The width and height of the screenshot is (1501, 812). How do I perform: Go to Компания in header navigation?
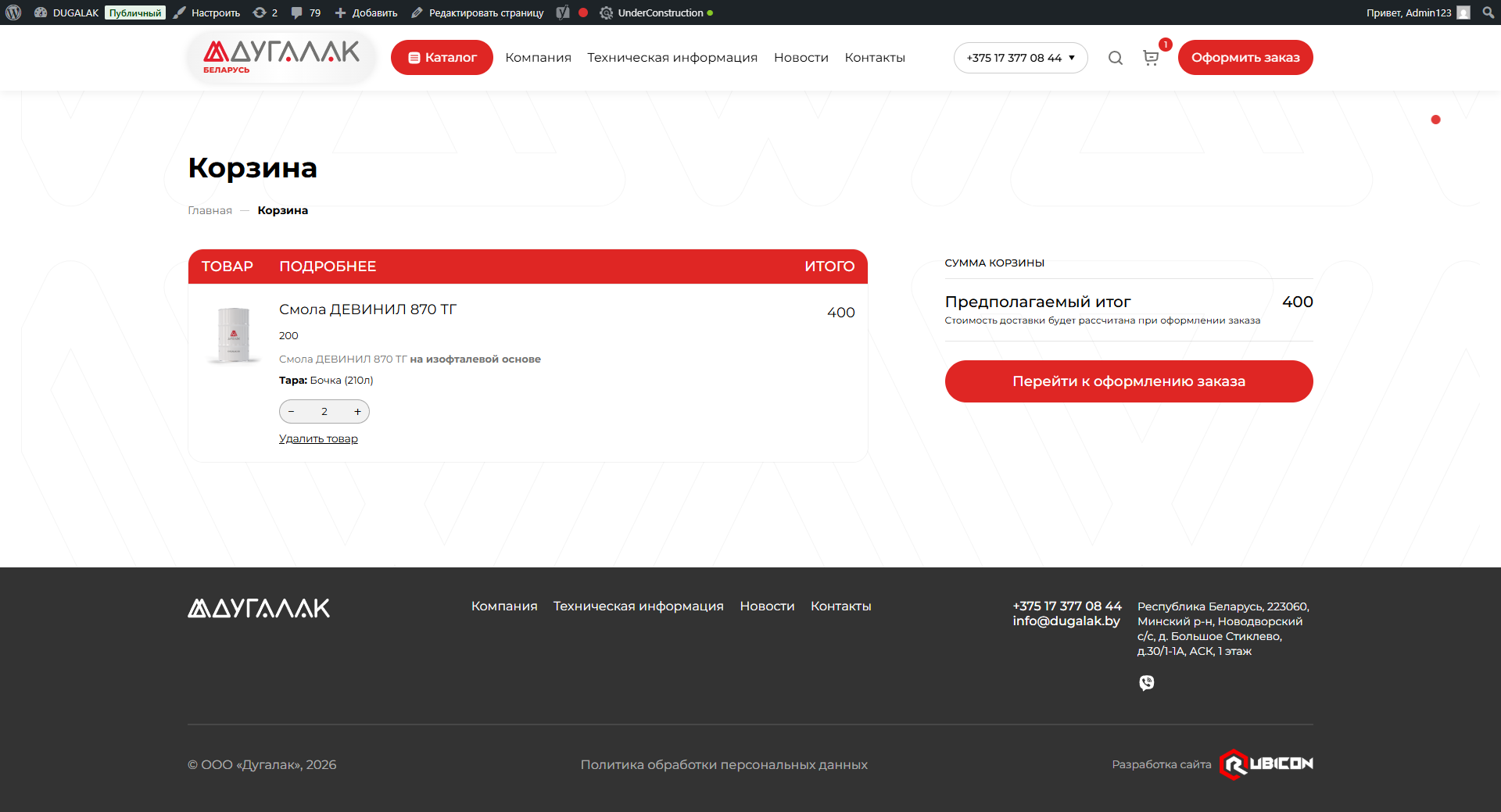pyautogui.click(x=539, y=57)
